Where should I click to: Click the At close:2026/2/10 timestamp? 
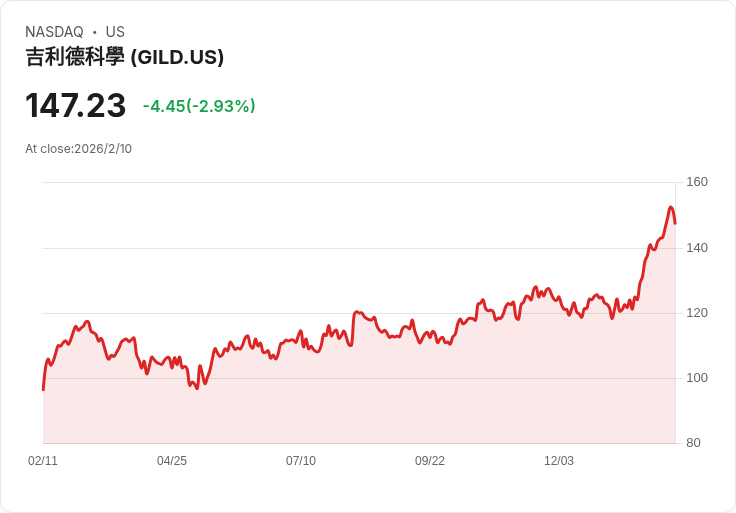coord(78,149)
